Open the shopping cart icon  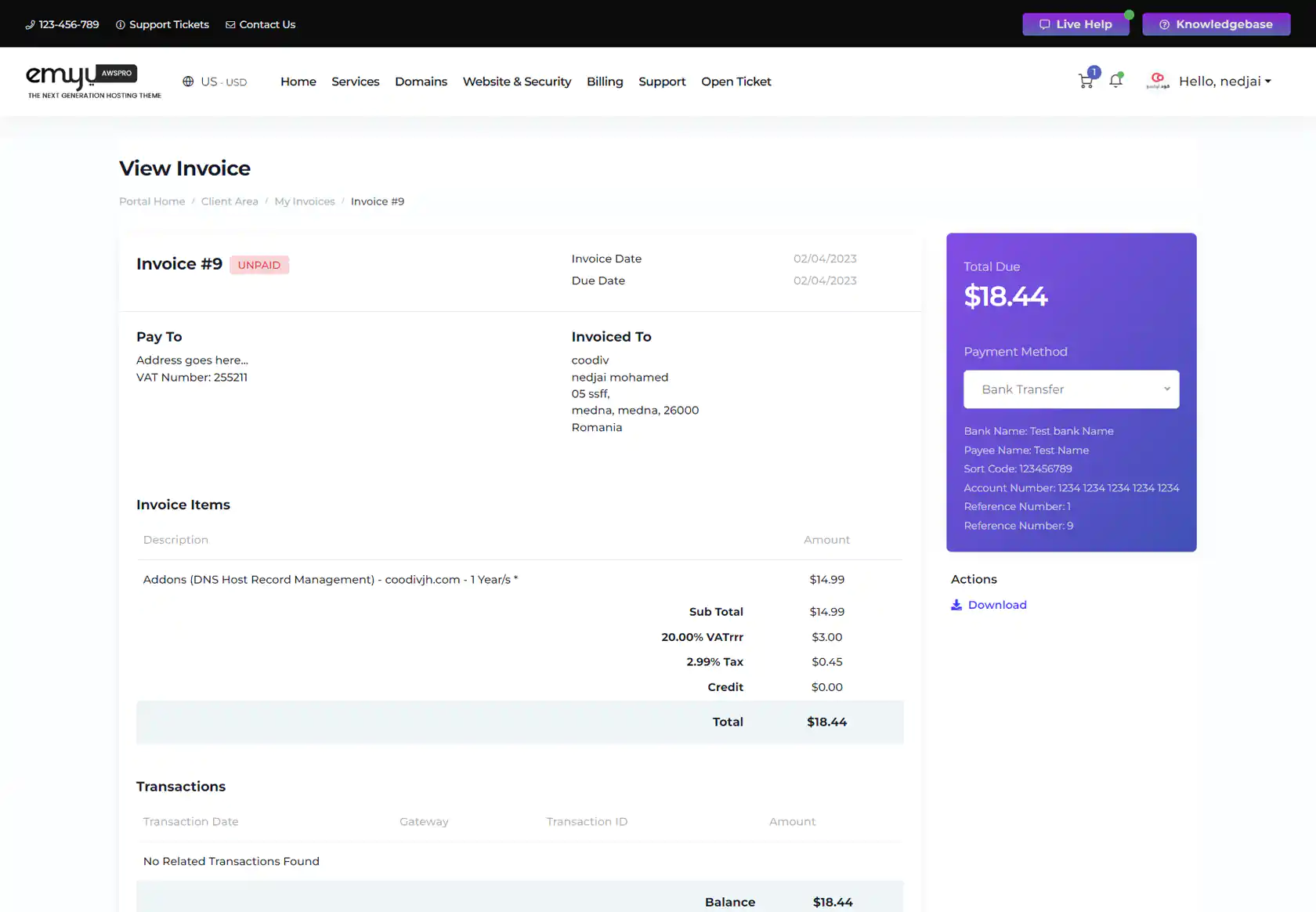(1086, 81)
